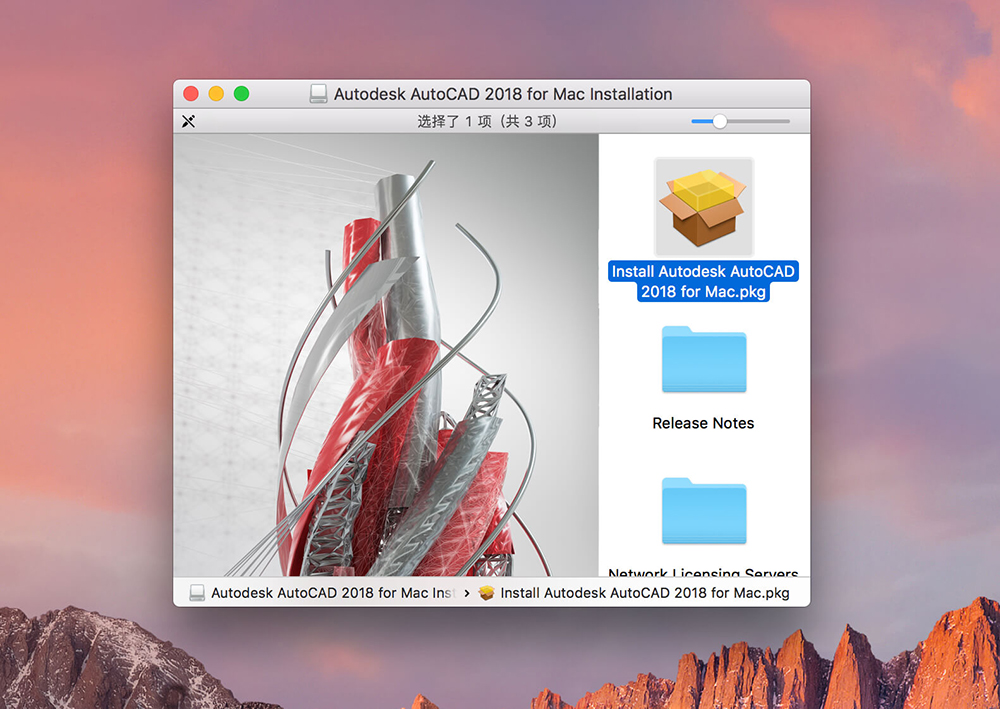The image size is (1000, 709).
Task: Open the Release Notes folder icon
Action: [703, 359]
